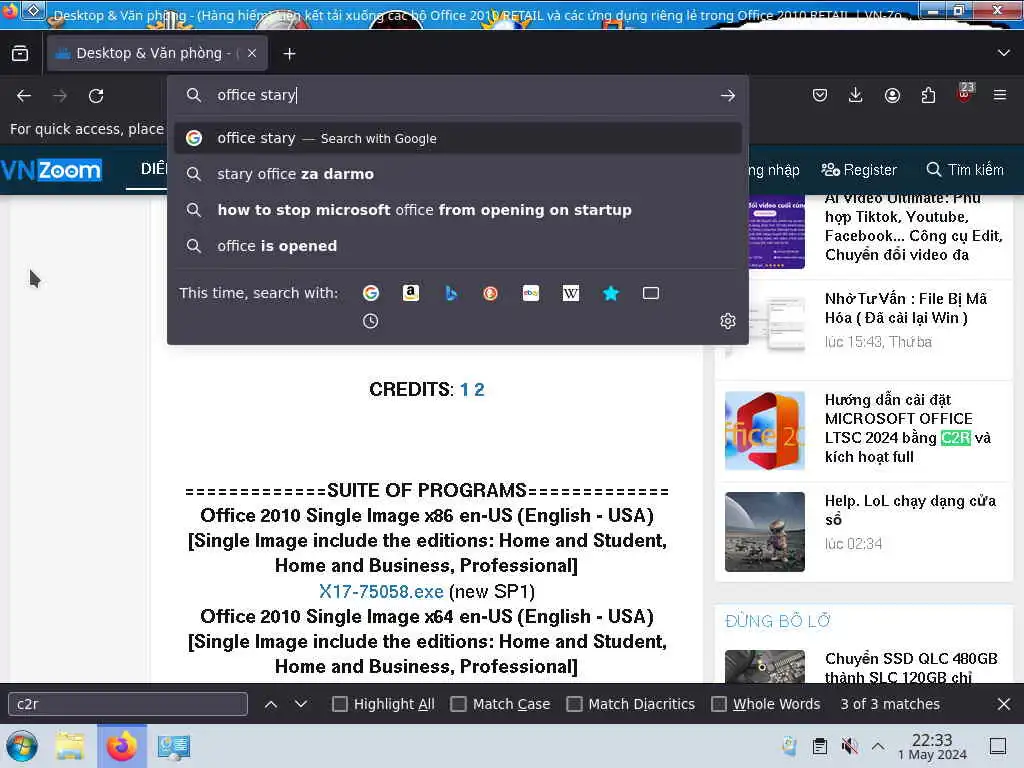
Task: Open search settings gear icon
Action: pos(728,321)
